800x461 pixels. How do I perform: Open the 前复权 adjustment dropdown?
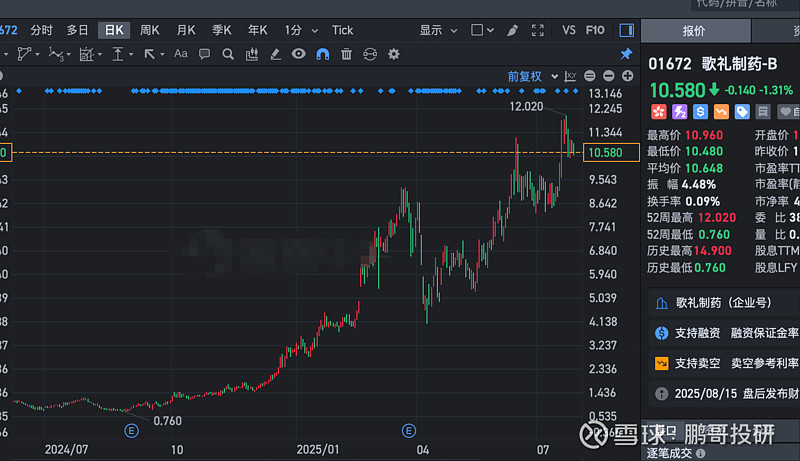pos(532,76)
